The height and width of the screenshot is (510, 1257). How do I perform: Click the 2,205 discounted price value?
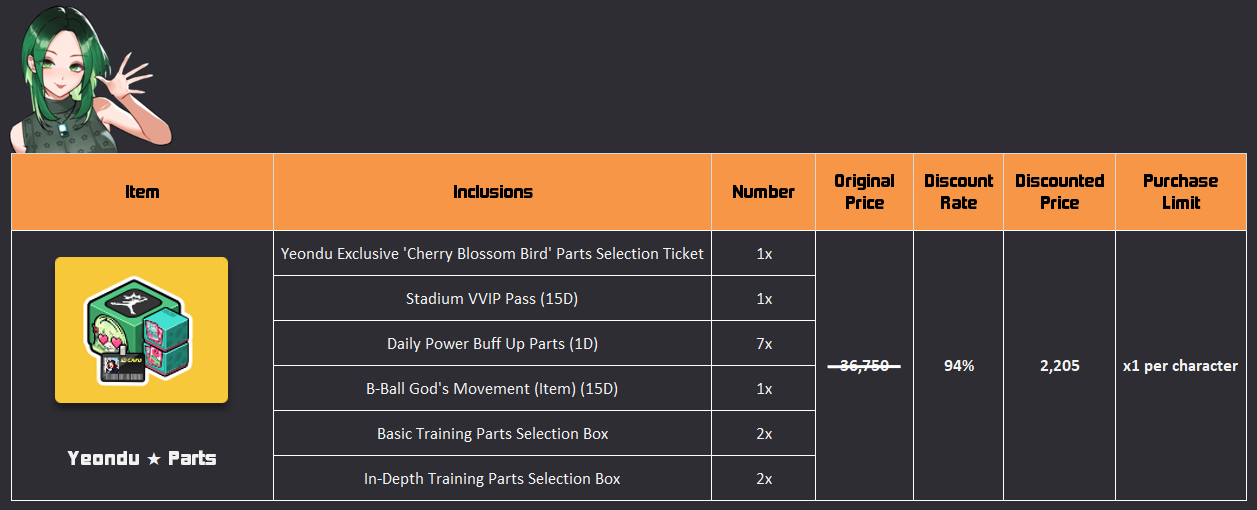pyautogui.click(x=1059, y=366)
